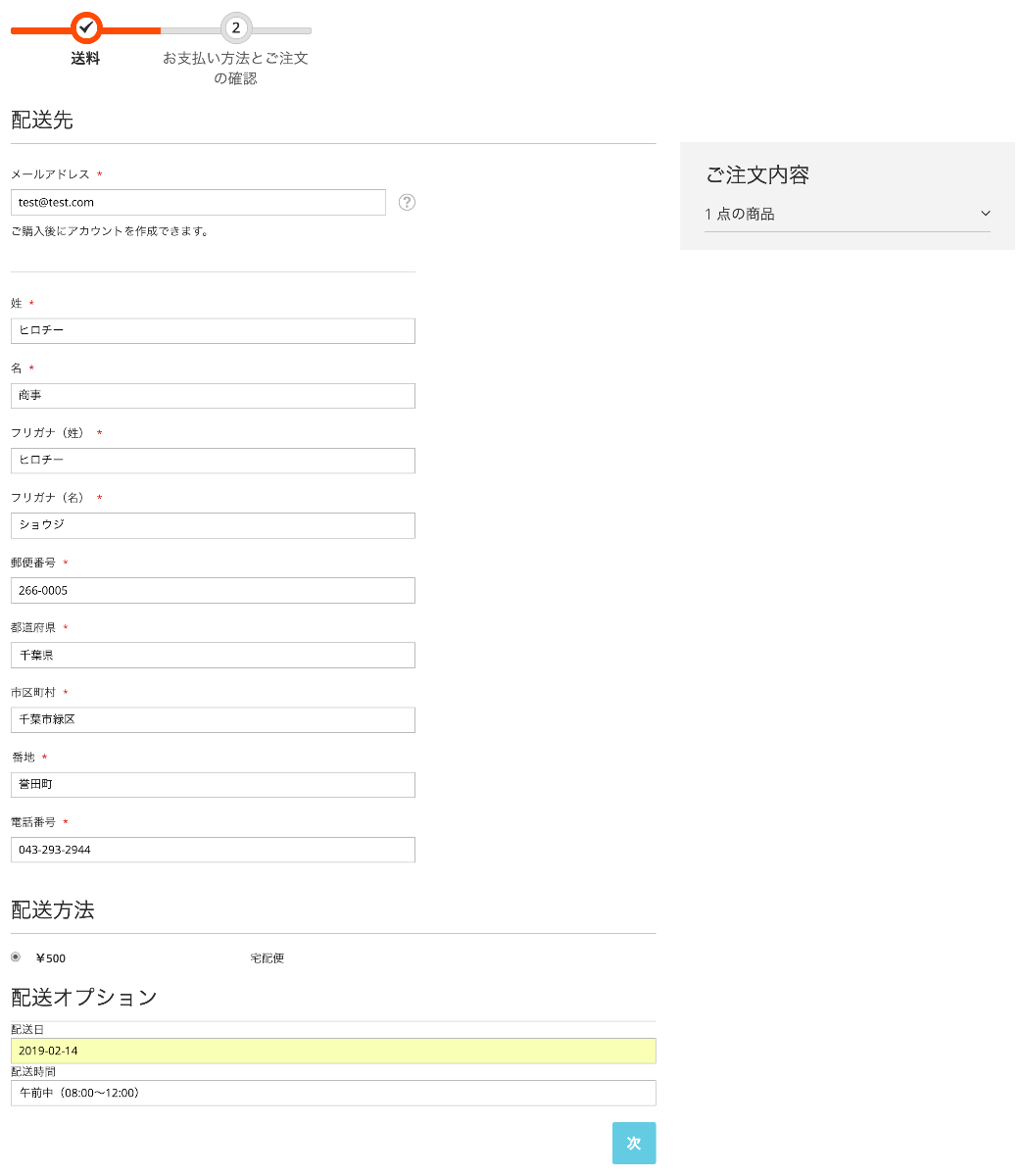Click the フリガナ(姓) input field
The image size is (1023, 1176).
tap(213, 461)
